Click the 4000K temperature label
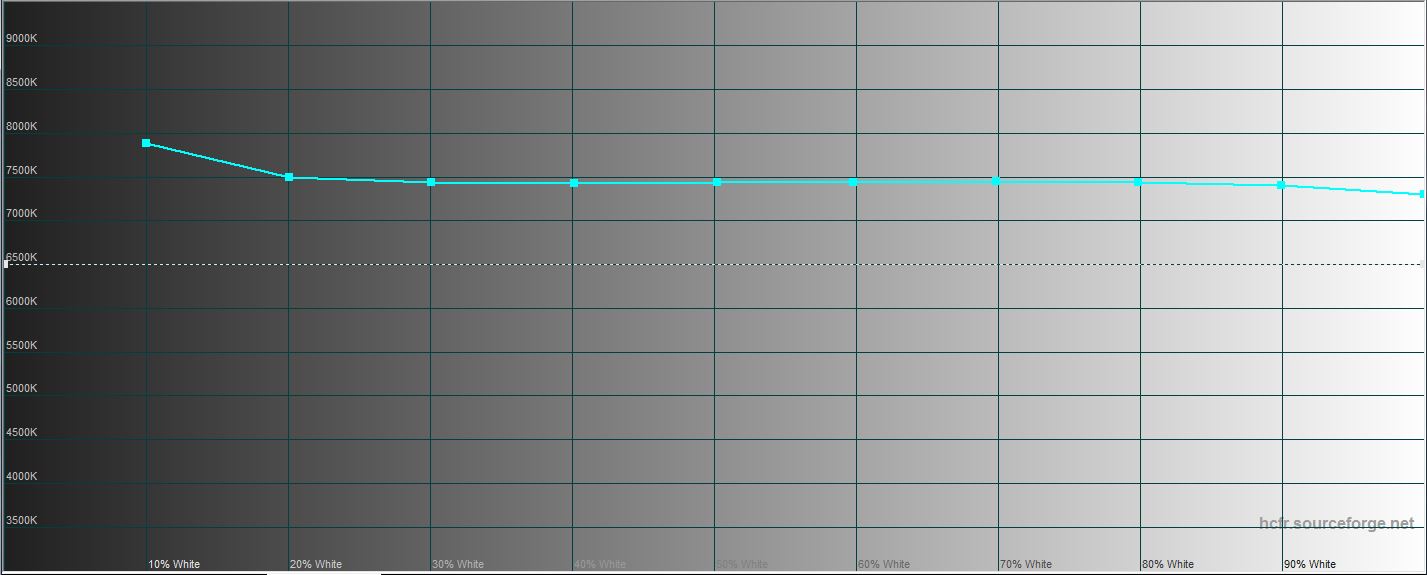 click(22, 476)
